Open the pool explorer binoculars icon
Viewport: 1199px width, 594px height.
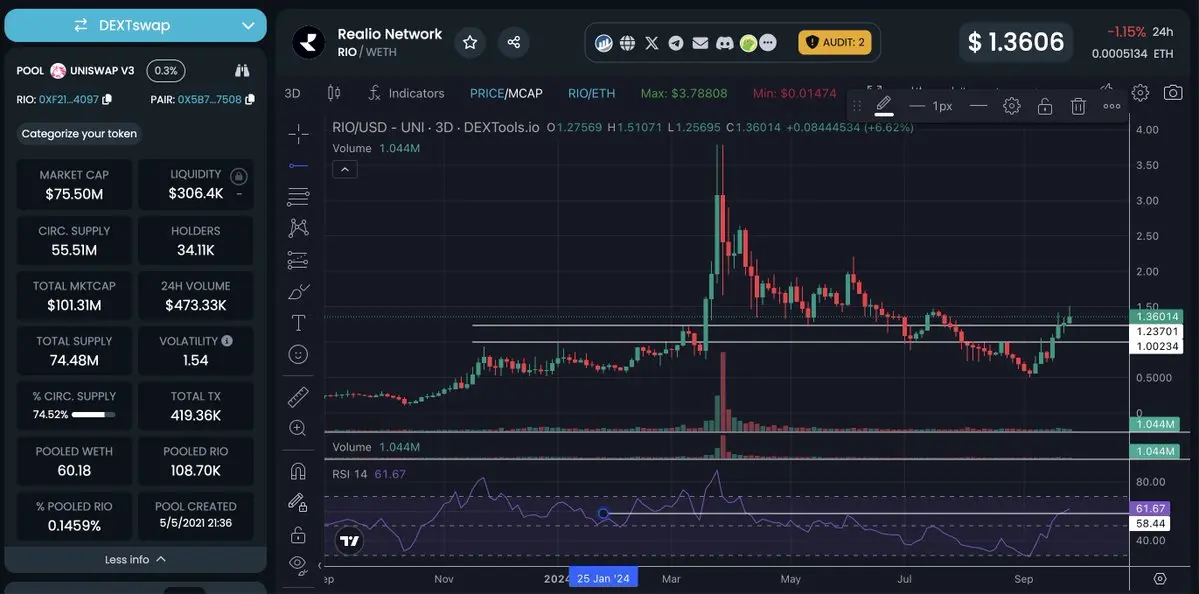coord(242,70)
